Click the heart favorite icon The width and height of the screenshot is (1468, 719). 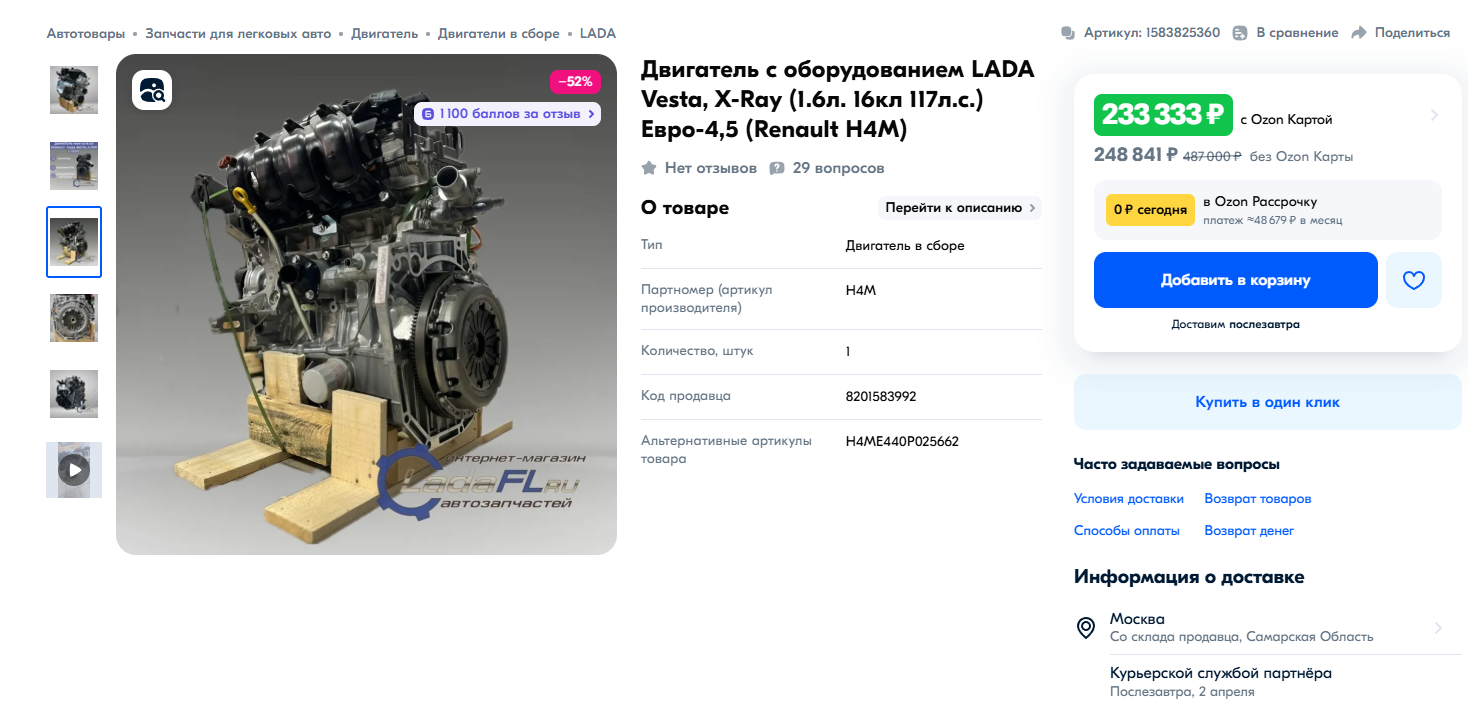pos(1413,280)
